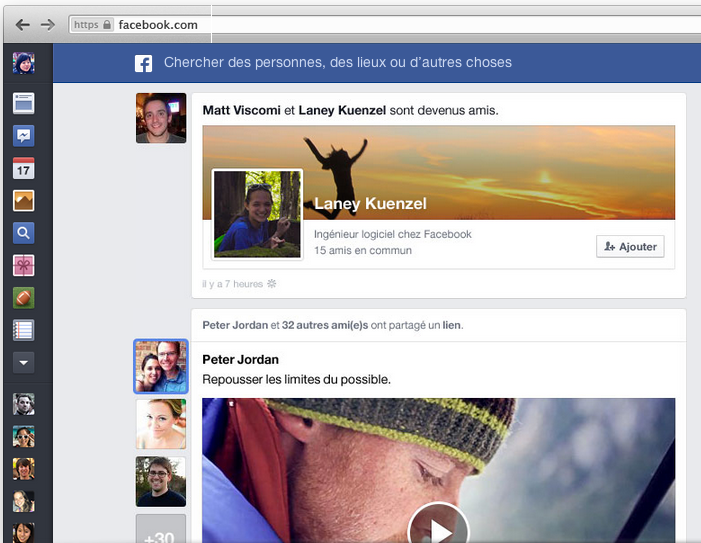This screenshot has width=701, height=543.
Task: Click the Ajouter button to add Laney Kuenzel
Action: [x=630, y=246]
